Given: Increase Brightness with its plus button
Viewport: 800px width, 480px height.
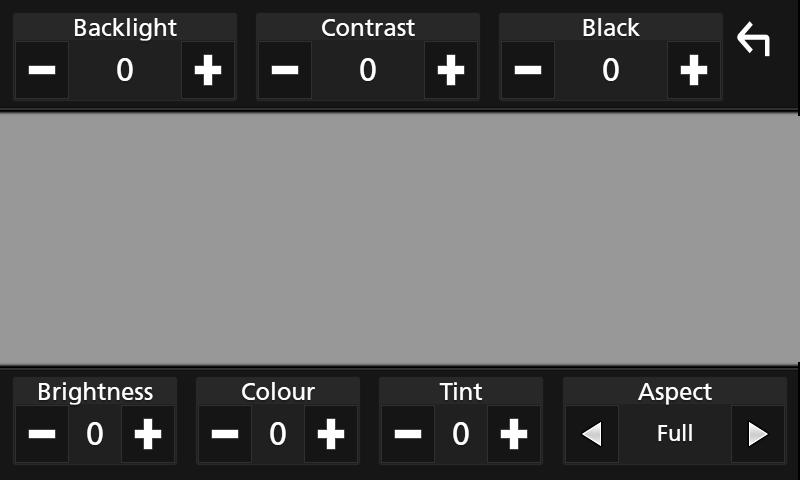Looking at the screenshot, I should pyautogui.click(x=148, y=434).
